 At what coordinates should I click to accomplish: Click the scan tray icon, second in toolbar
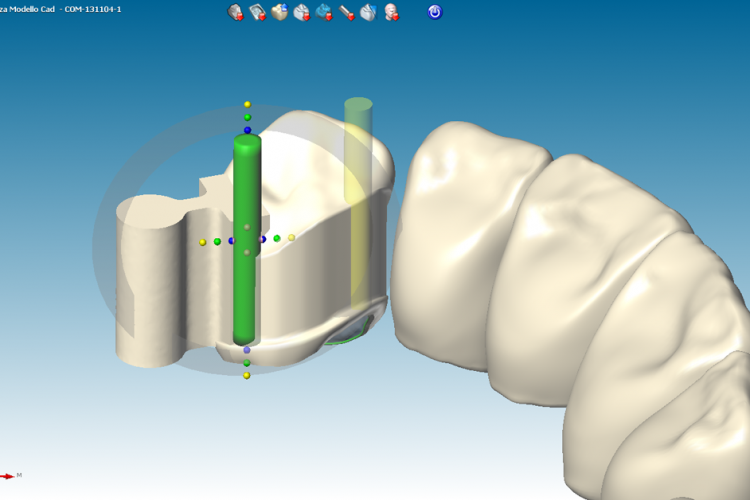(x=257, y=12)
